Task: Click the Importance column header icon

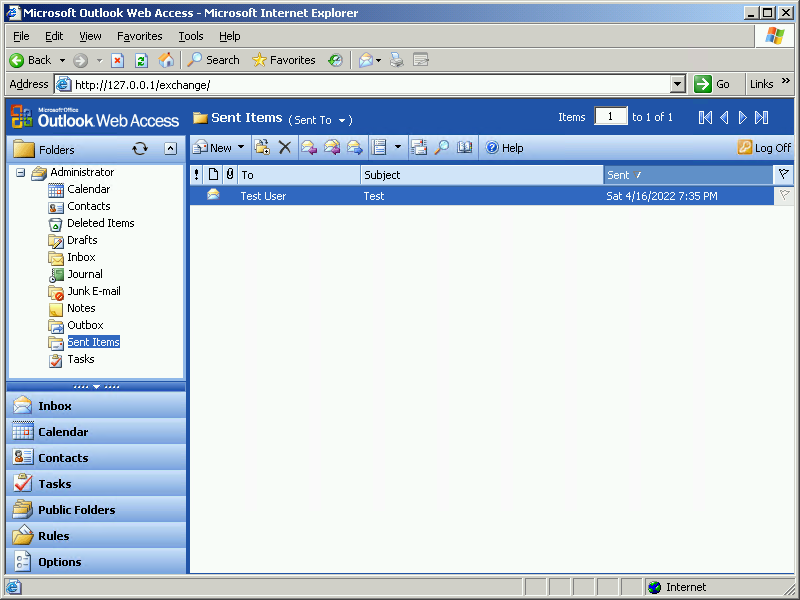Action: (x=196, y=175)
